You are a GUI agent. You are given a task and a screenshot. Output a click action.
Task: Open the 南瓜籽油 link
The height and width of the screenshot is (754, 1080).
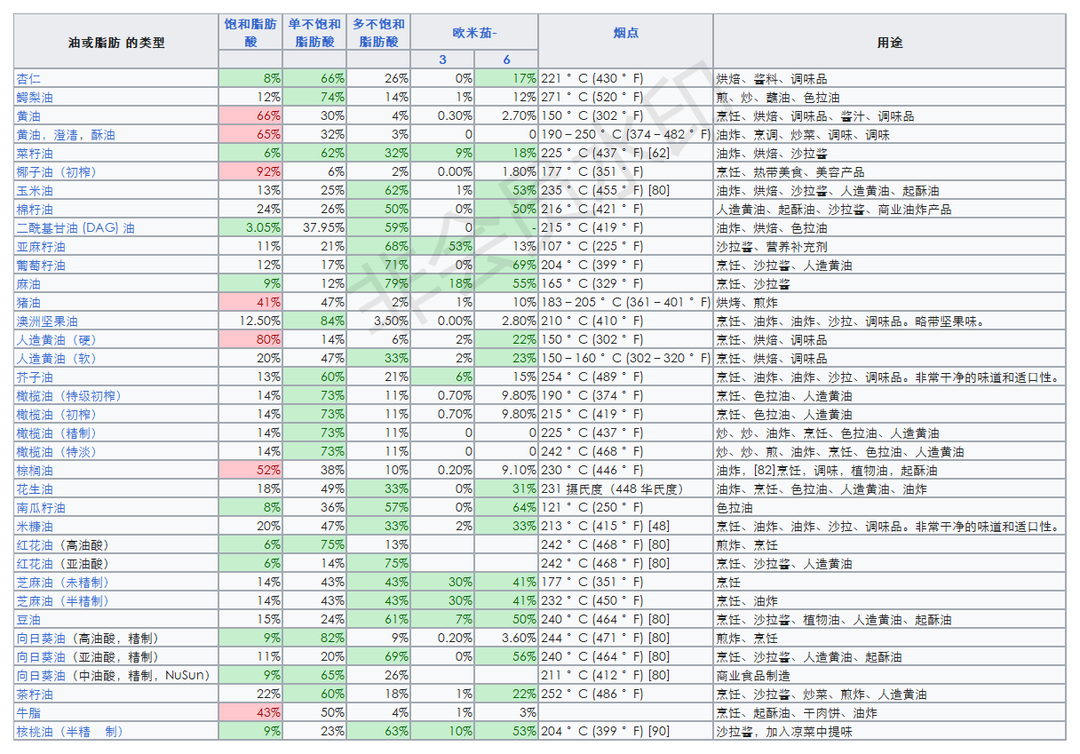[x=41, y=507]
